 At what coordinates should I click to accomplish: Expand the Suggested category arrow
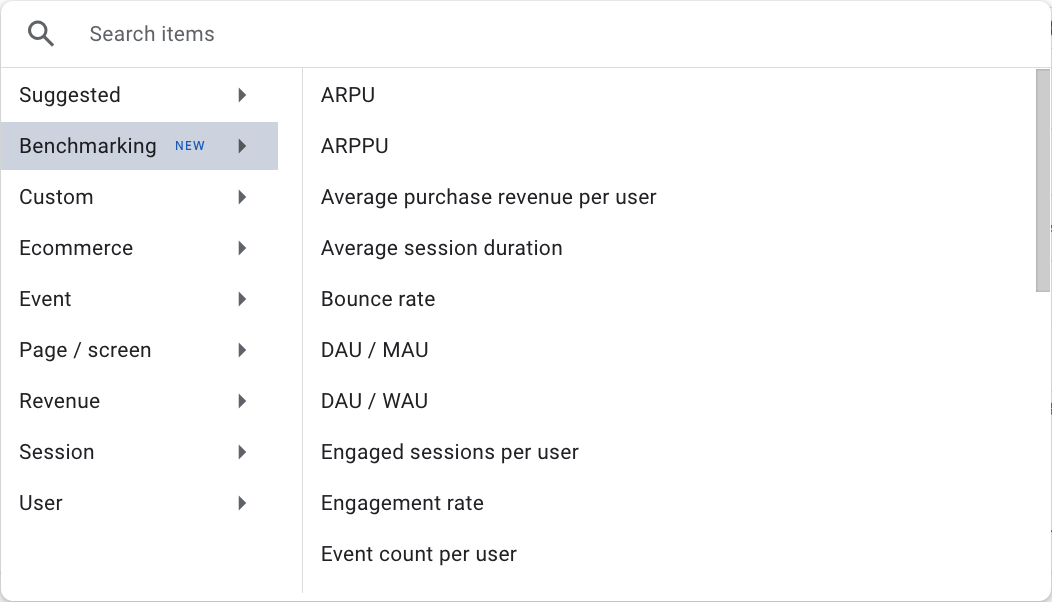(x=242, y=95)
